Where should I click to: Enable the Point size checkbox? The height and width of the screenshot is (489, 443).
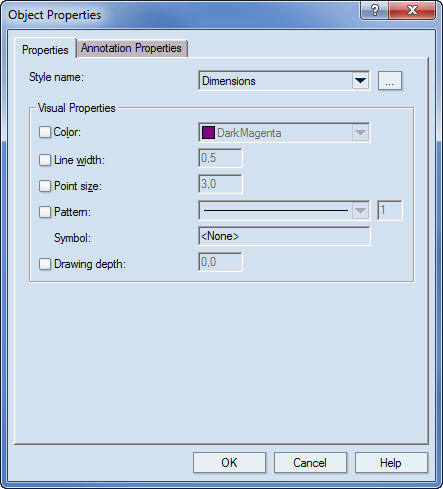(45, 186)
